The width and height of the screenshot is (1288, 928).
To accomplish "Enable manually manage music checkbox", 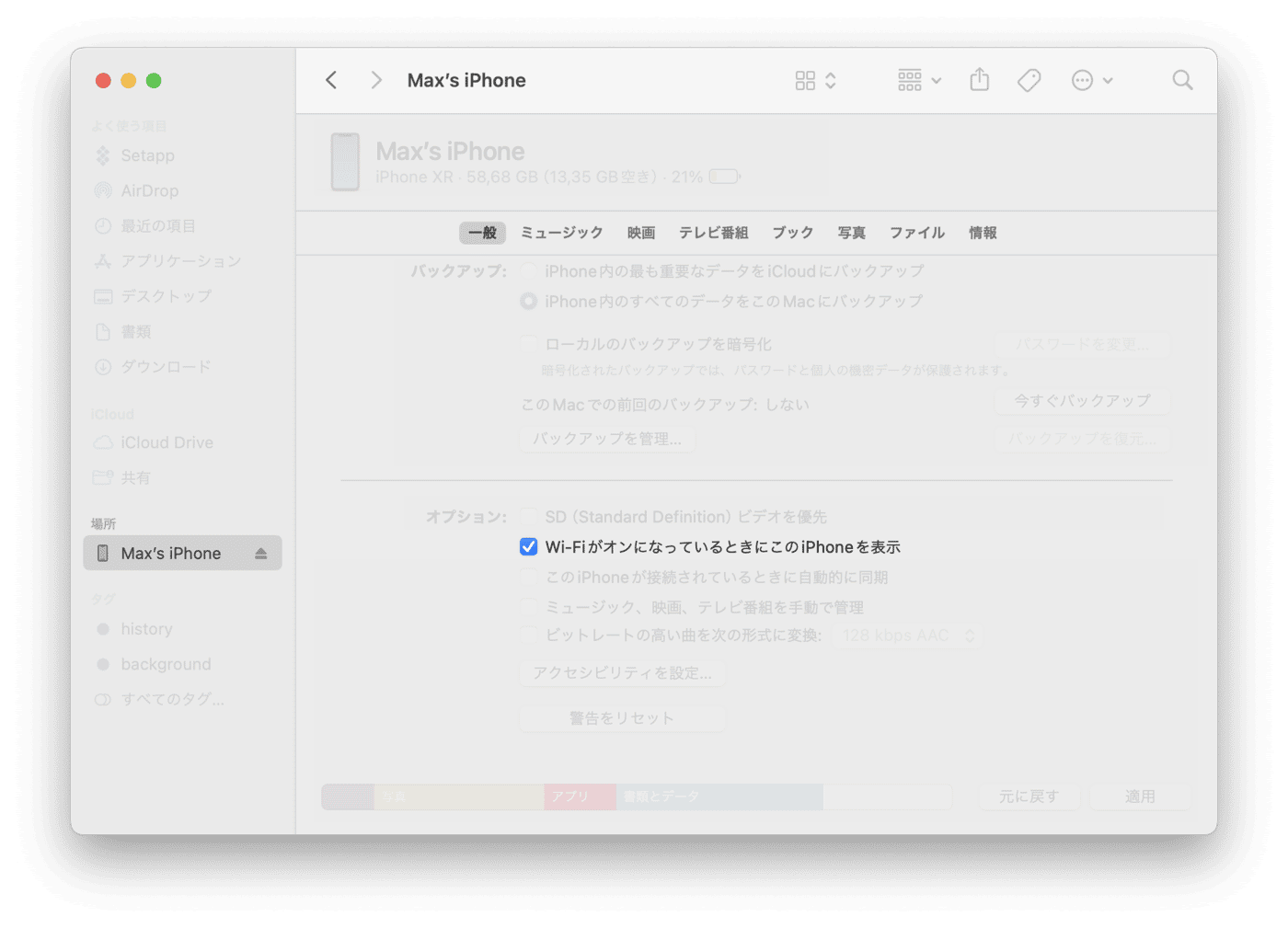I will point(528,607).
